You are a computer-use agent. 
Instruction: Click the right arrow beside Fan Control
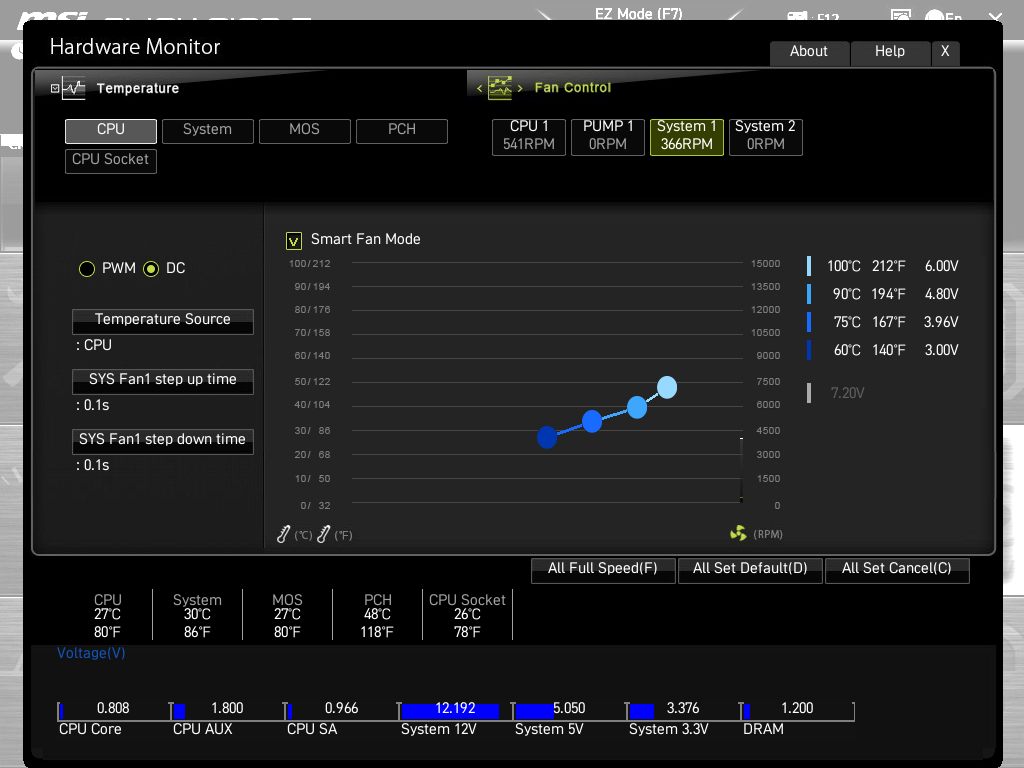(x=520, y=89)
